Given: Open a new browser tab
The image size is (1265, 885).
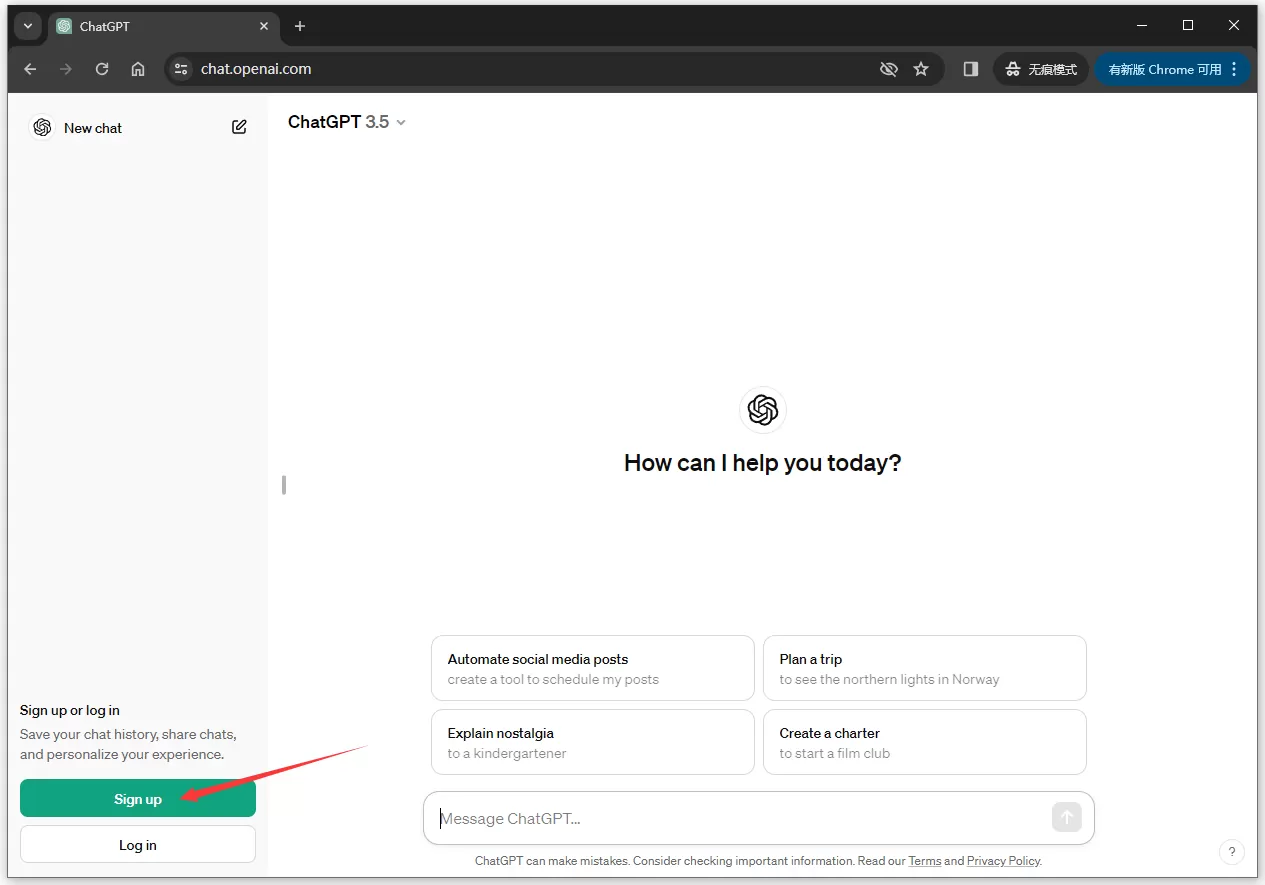Looking at the screenshot, I should (300, 26).
